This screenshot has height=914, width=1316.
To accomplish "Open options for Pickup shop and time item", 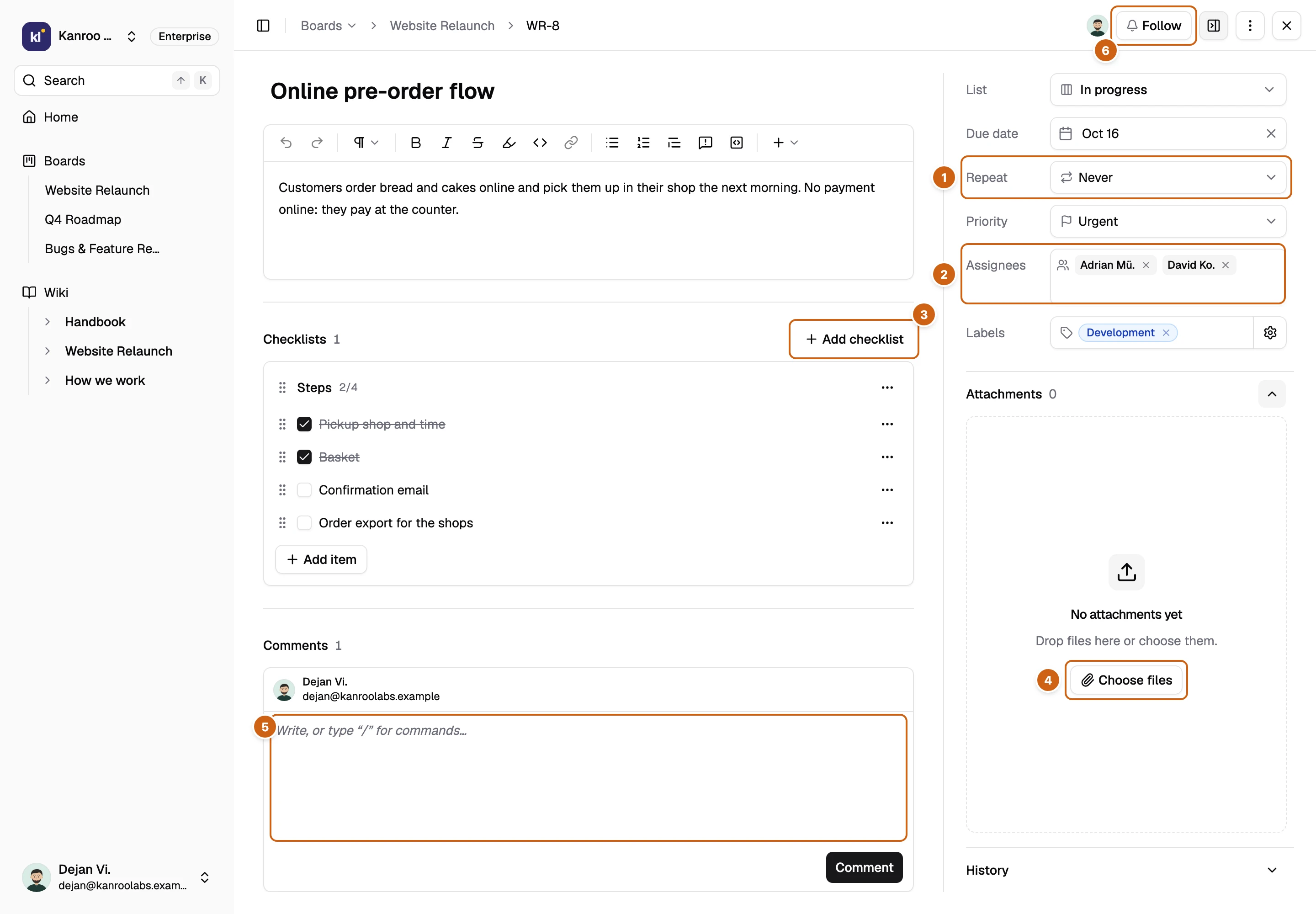I will point(887,425).
